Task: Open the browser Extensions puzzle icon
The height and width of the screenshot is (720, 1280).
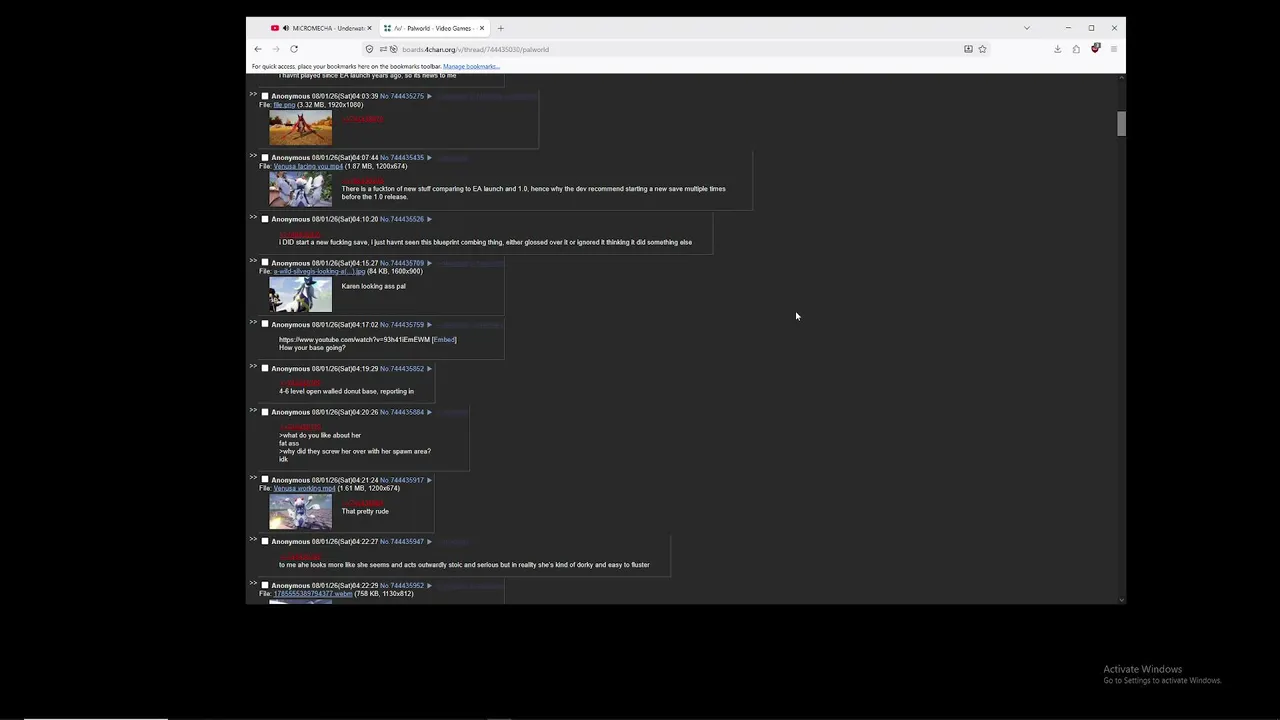Action: pyautogui.click(x=1076, y=49)
